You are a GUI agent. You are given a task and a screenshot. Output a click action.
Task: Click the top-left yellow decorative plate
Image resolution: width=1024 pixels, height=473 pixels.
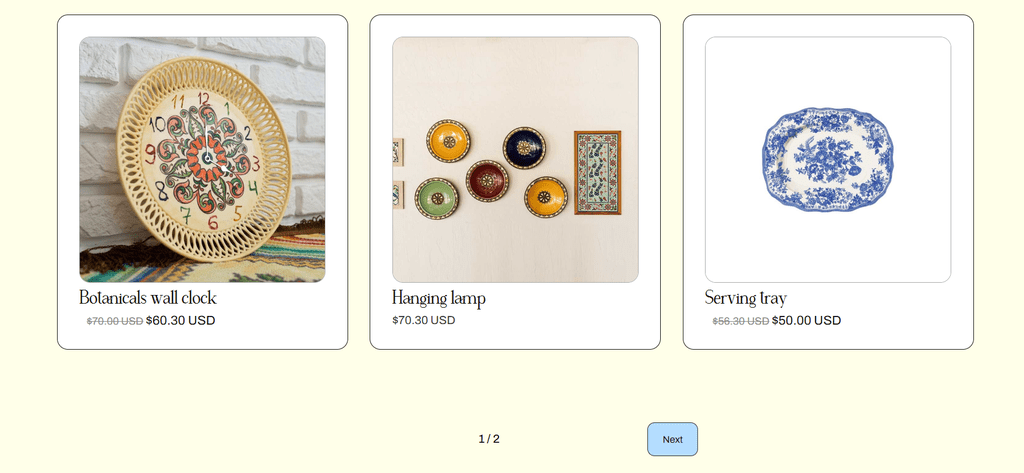[x=448, y=140]
